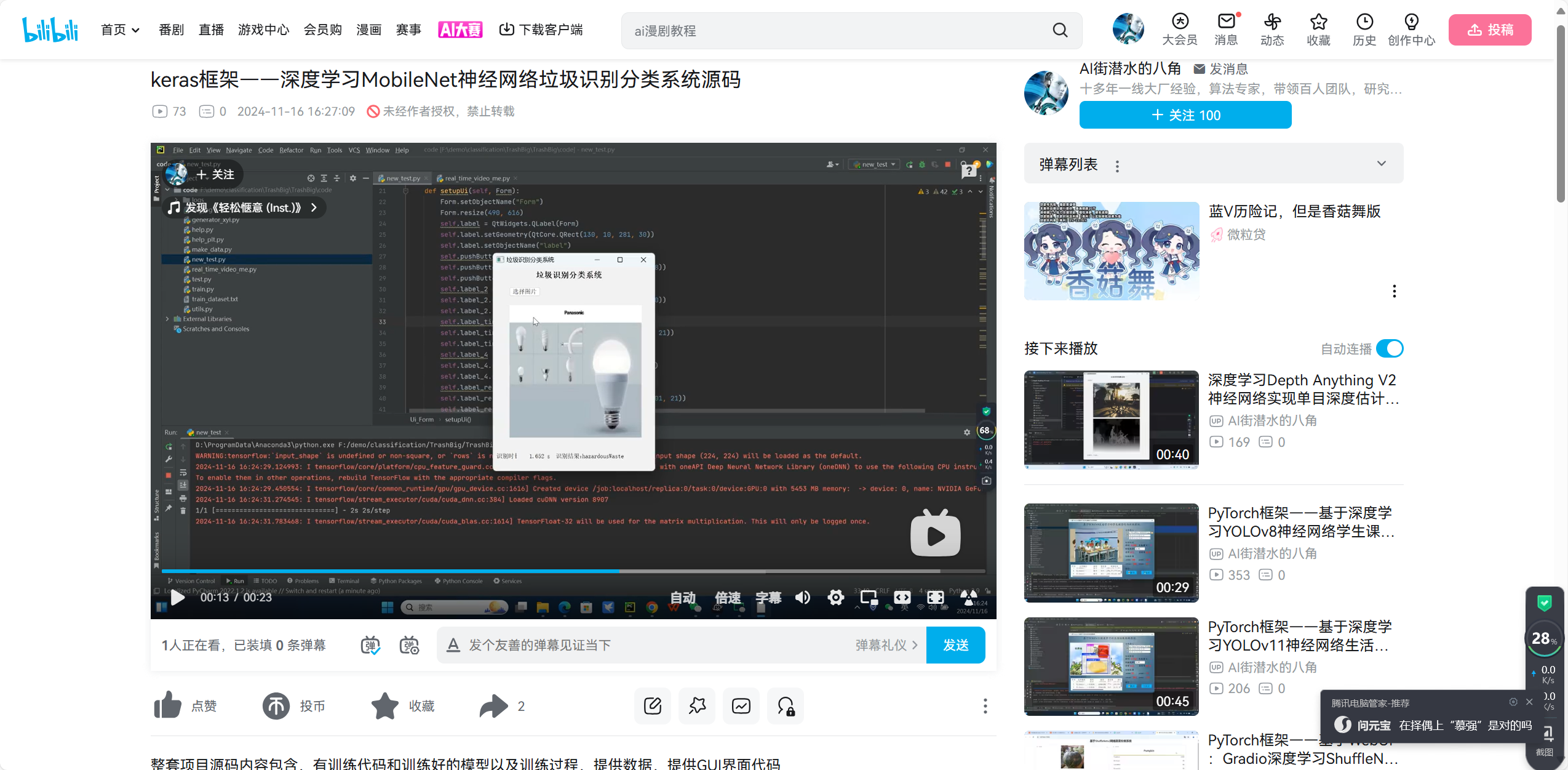Click the share arrow icon

[x=493, y=705]
